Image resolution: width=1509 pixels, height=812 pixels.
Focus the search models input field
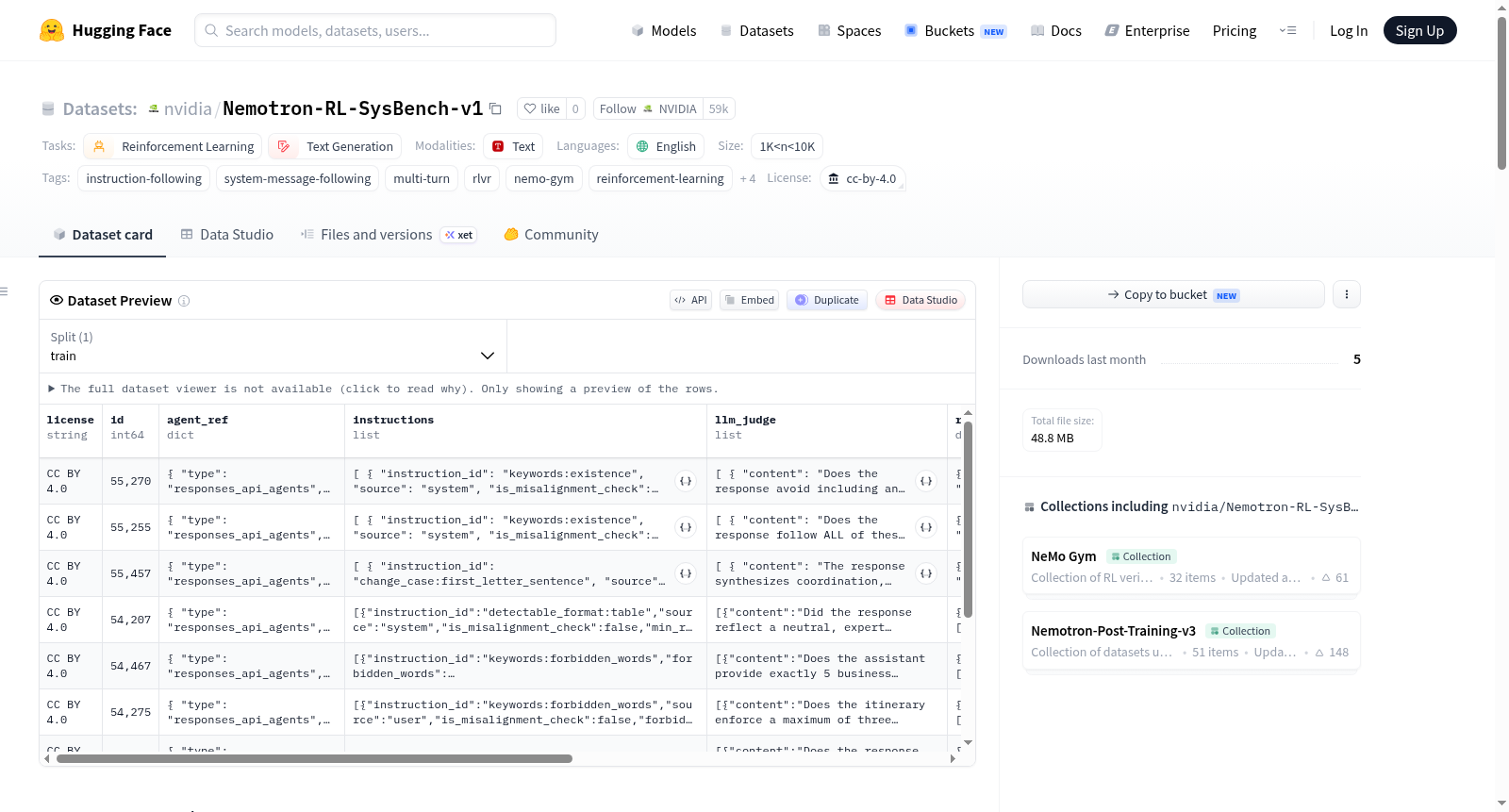375,30
